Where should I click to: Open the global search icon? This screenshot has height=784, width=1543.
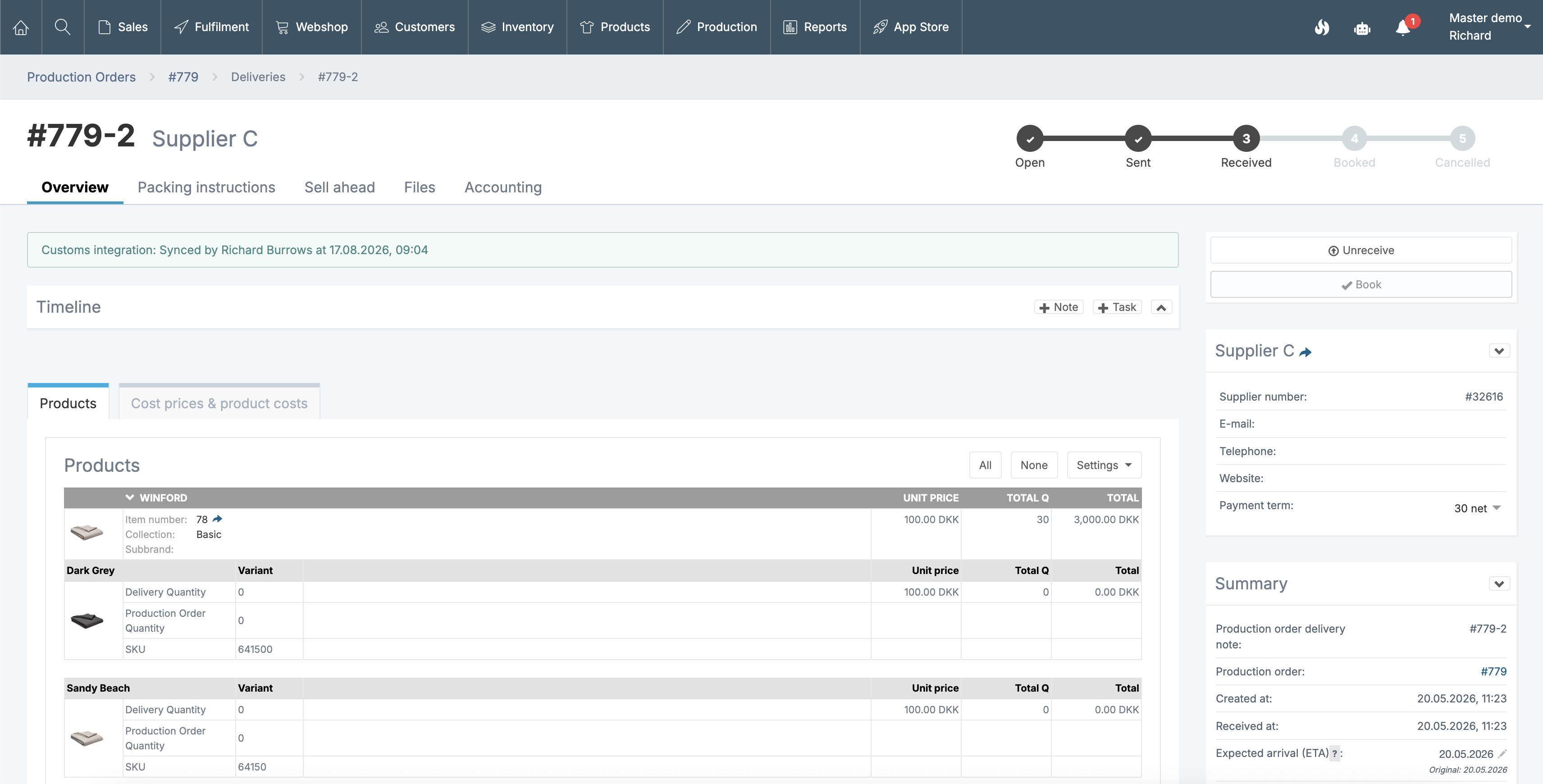(62, 27)
